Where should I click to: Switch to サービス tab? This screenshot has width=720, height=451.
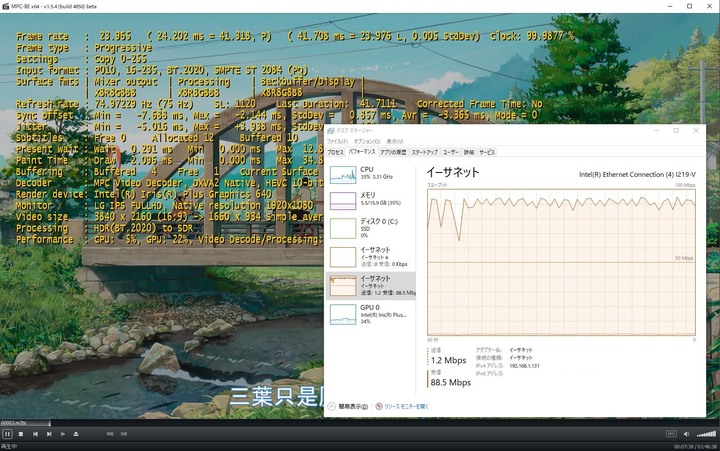tap(487, 152)
